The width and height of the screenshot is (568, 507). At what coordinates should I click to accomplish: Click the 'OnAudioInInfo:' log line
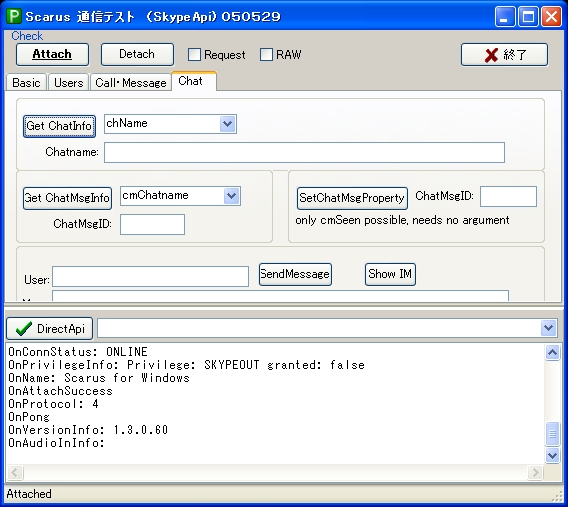(57, 443)
